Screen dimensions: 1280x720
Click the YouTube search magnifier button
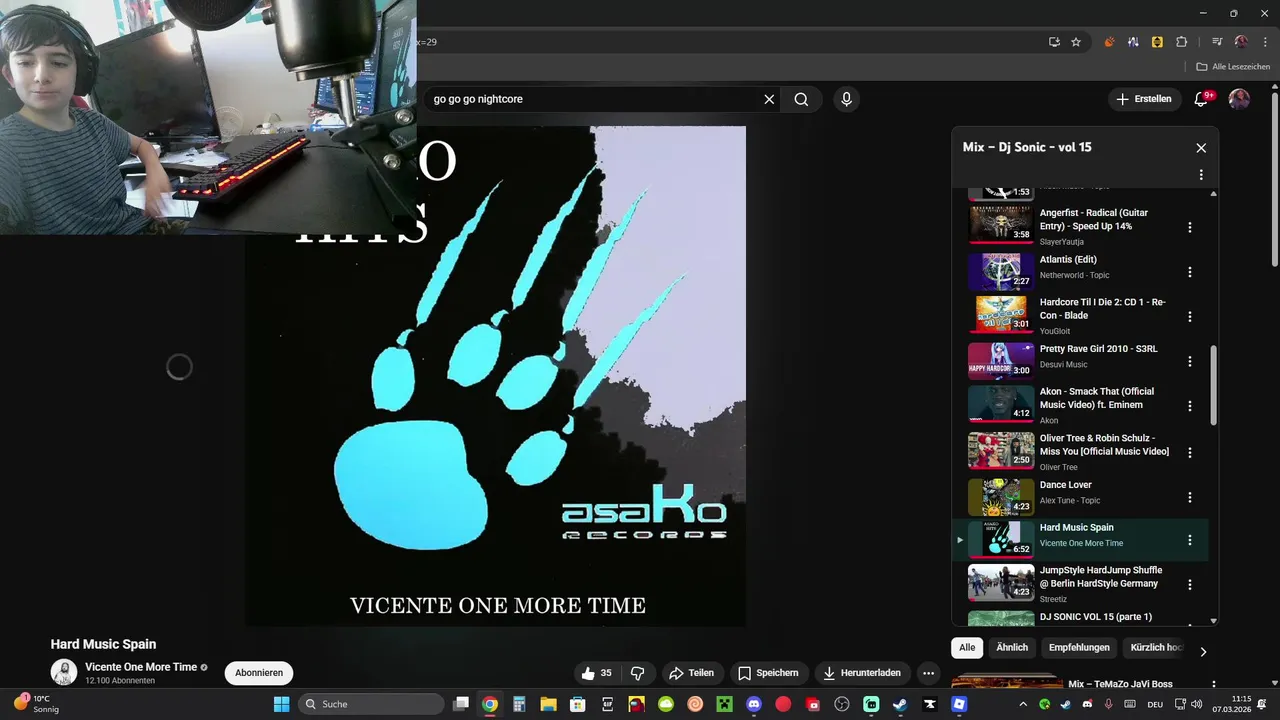[801, 99]
